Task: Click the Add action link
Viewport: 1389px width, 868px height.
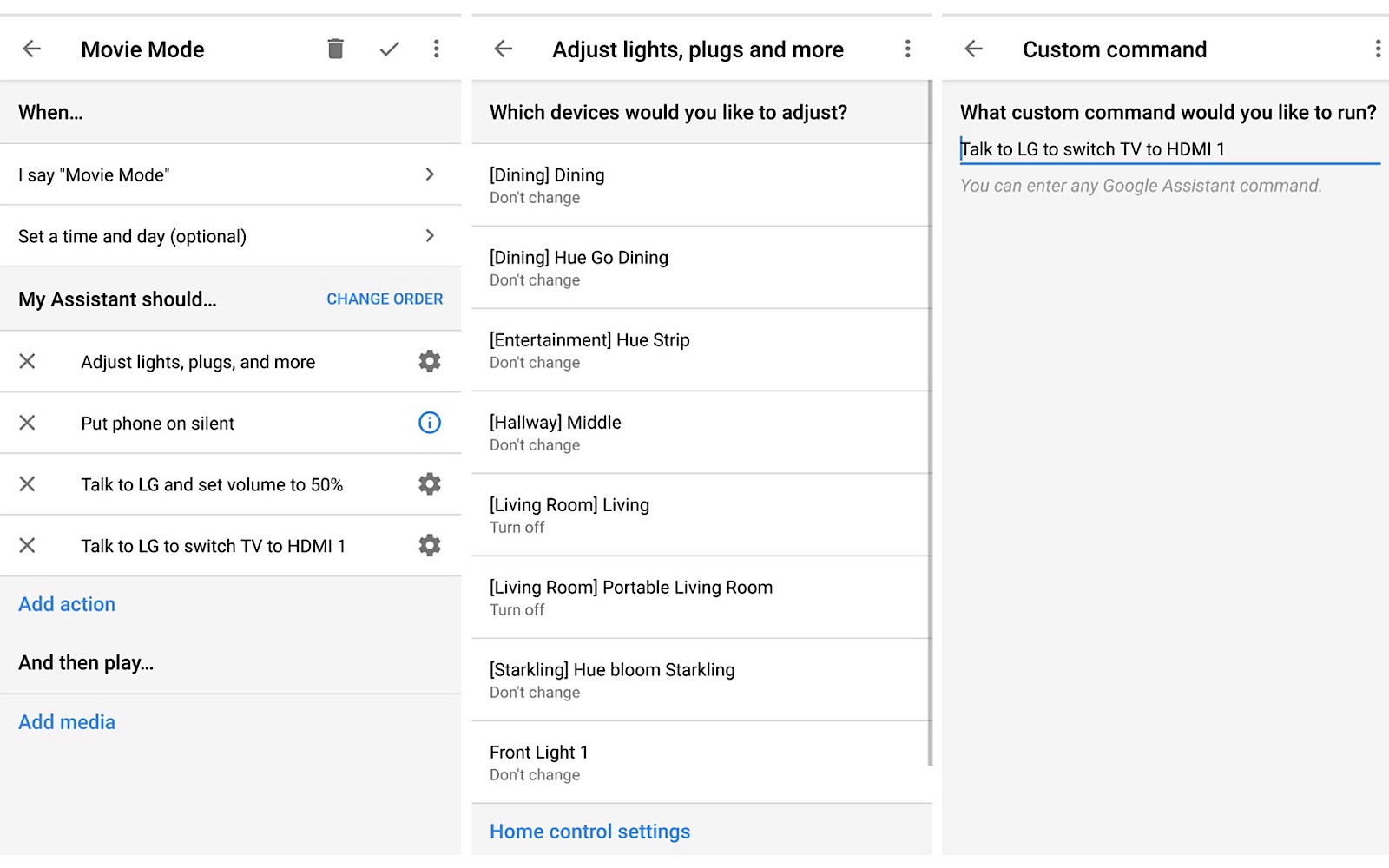Action: (66, 604)
